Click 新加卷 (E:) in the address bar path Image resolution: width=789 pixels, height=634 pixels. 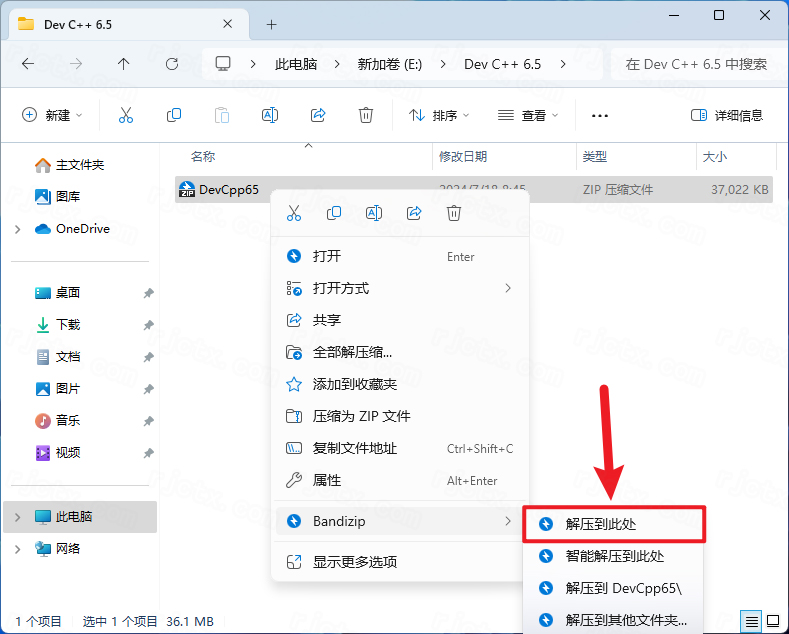click(x=389, y=64)
